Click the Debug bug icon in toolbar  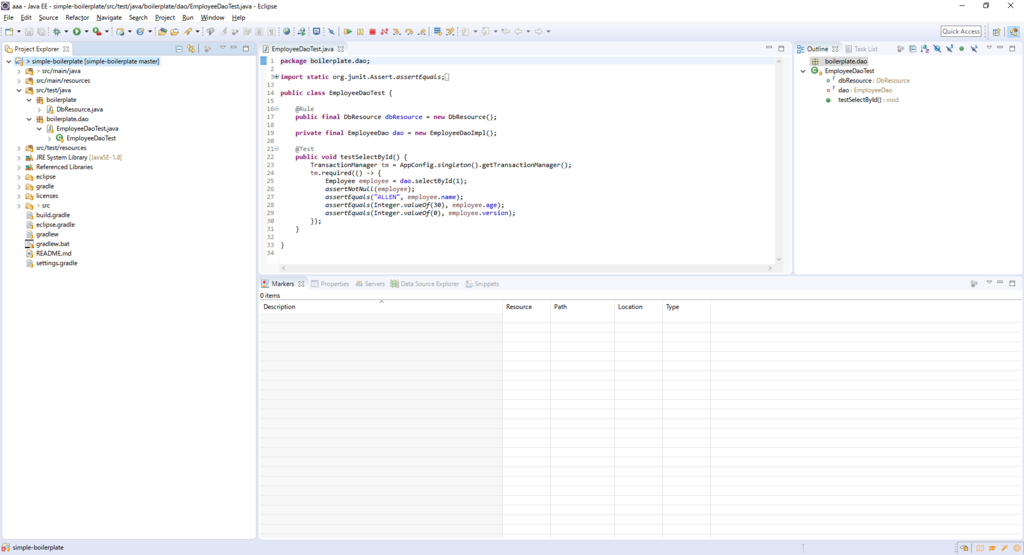pyautogui.click(x=56, y=31)
